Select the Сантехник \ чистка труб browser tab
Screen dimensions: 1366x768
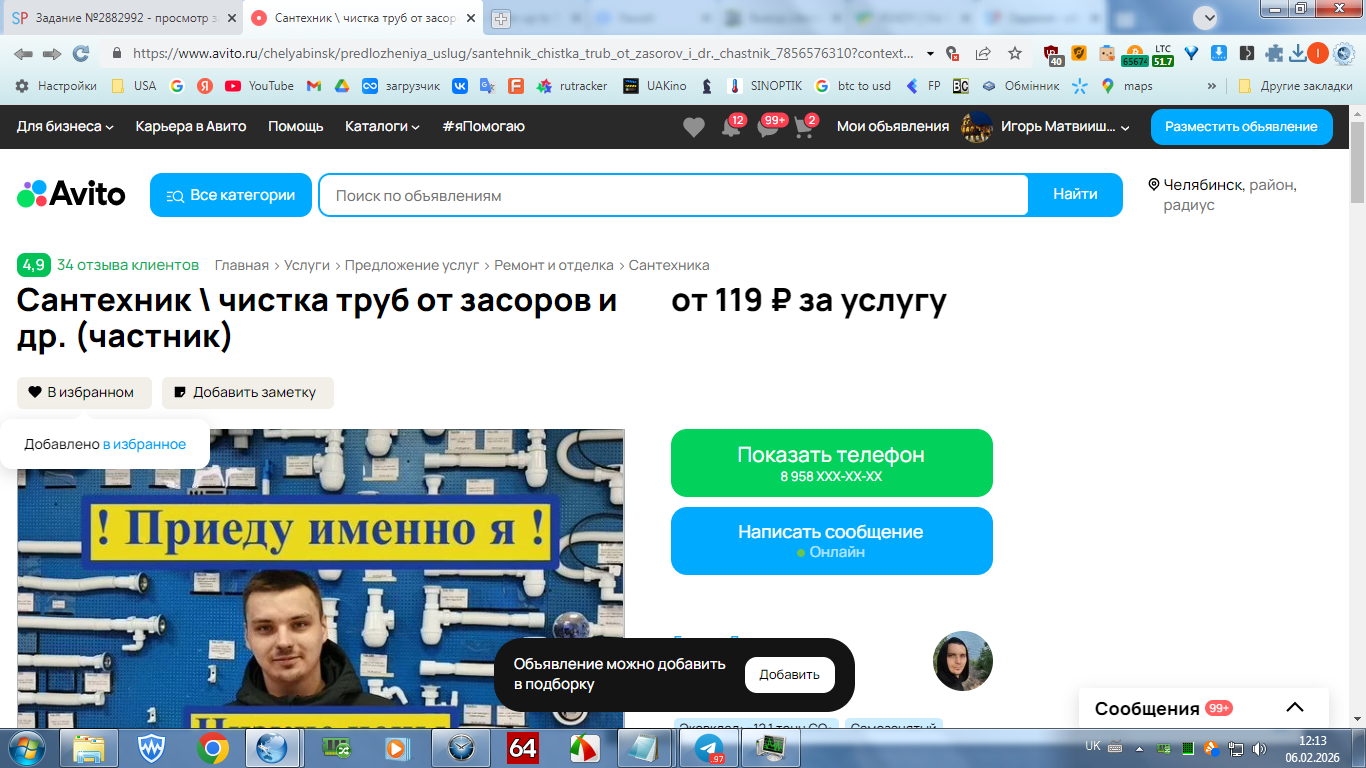[363, 18]
